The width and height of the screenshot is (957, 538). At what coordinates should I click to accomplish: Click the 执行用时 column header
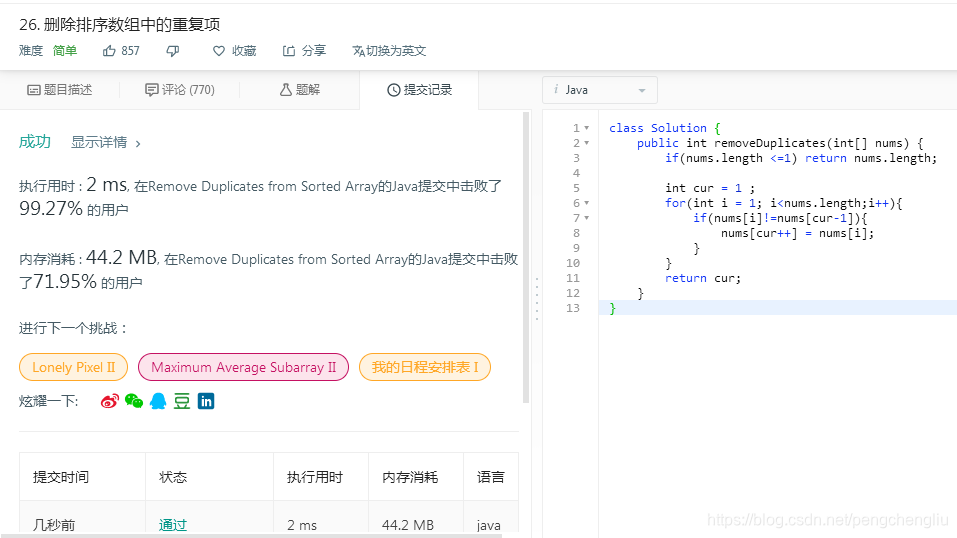[315, 477]
